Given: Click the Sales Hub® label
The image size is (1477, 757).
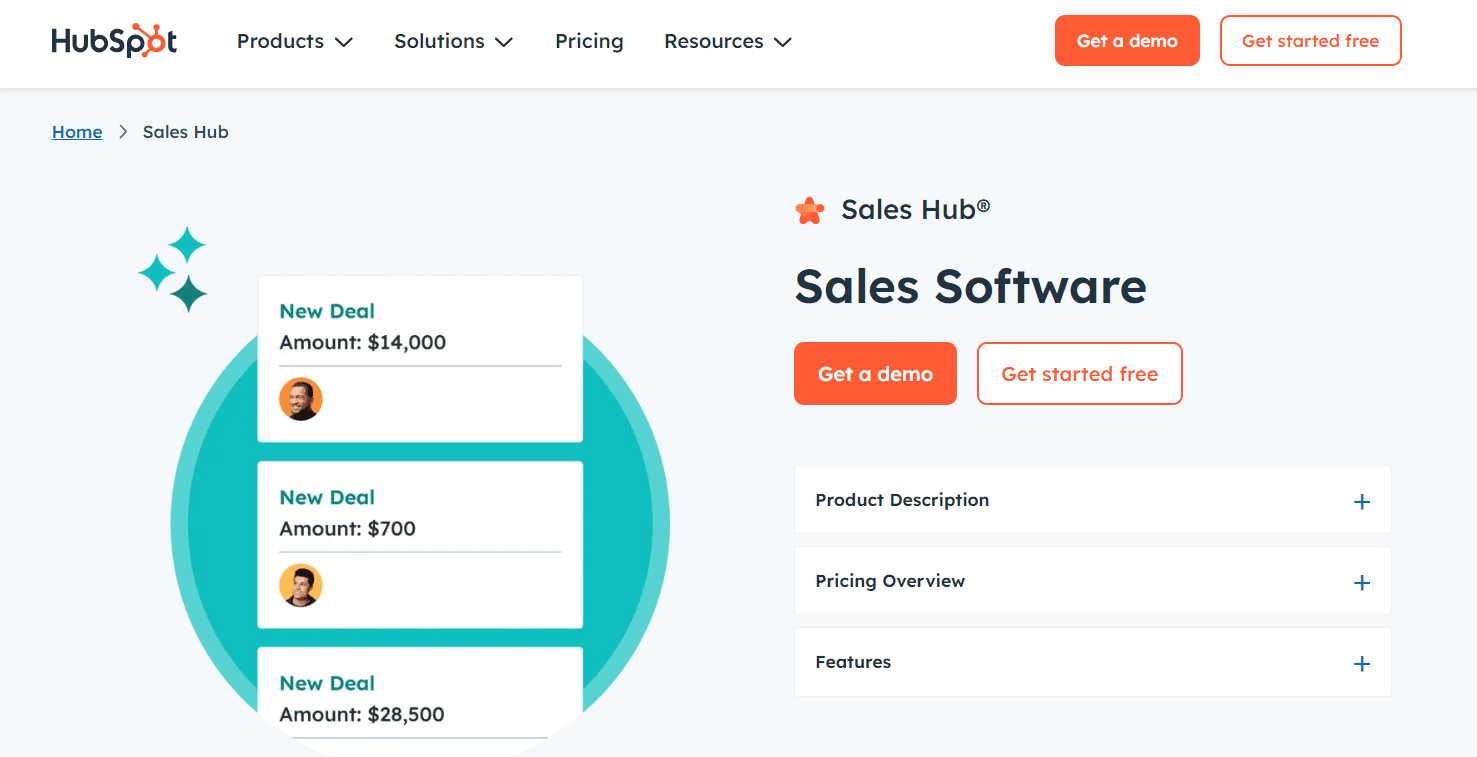Looking at the screenshot, I should (x=915, y=209).
